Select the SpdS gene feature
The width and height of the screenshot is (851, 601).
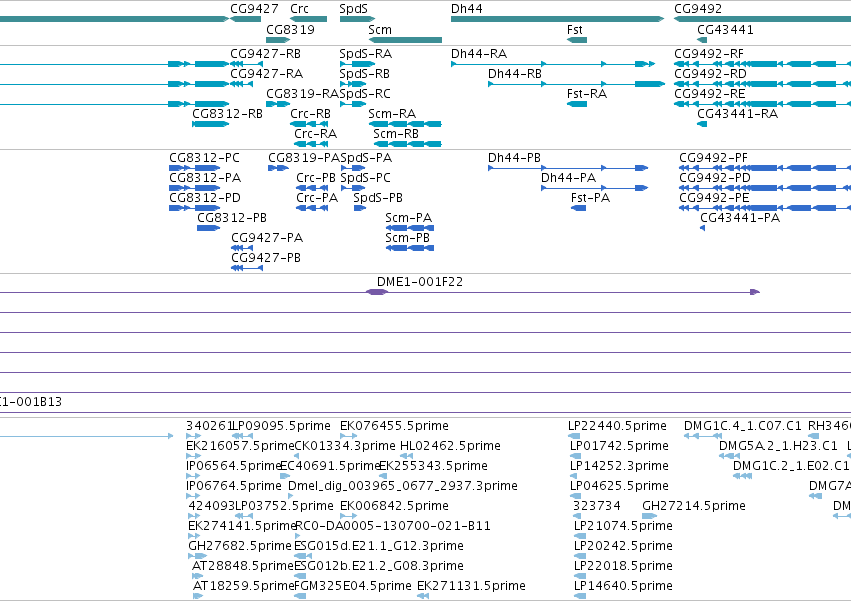click(357, 19)
